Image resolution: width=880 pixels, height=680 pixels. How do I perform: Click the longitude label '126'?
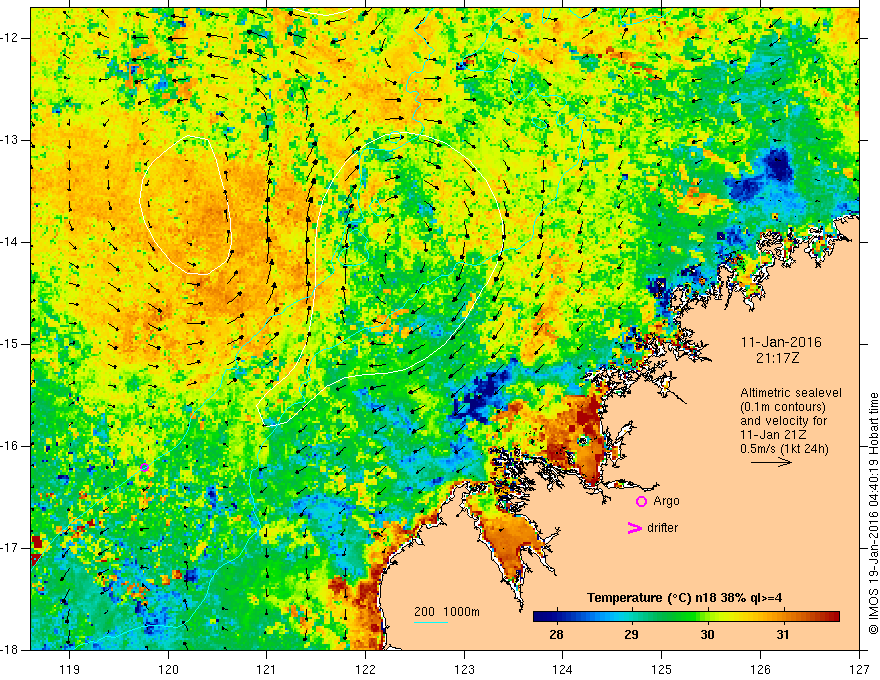[x=760, y=669]
